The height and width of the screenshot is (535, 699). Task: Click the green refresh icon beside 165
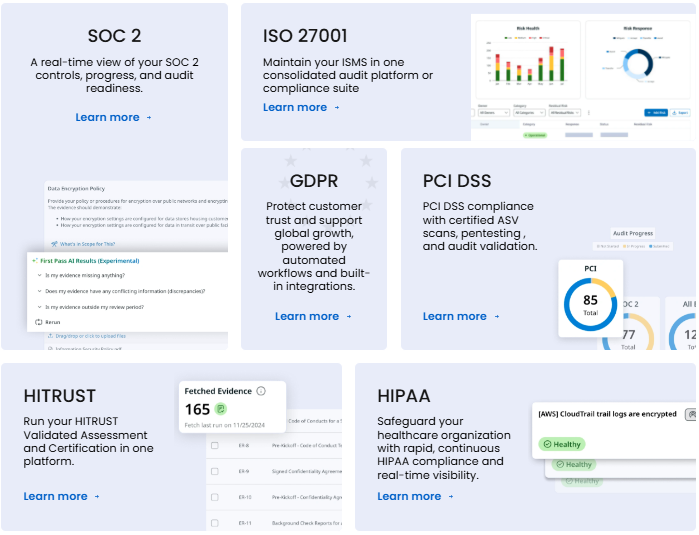[221, 408]
